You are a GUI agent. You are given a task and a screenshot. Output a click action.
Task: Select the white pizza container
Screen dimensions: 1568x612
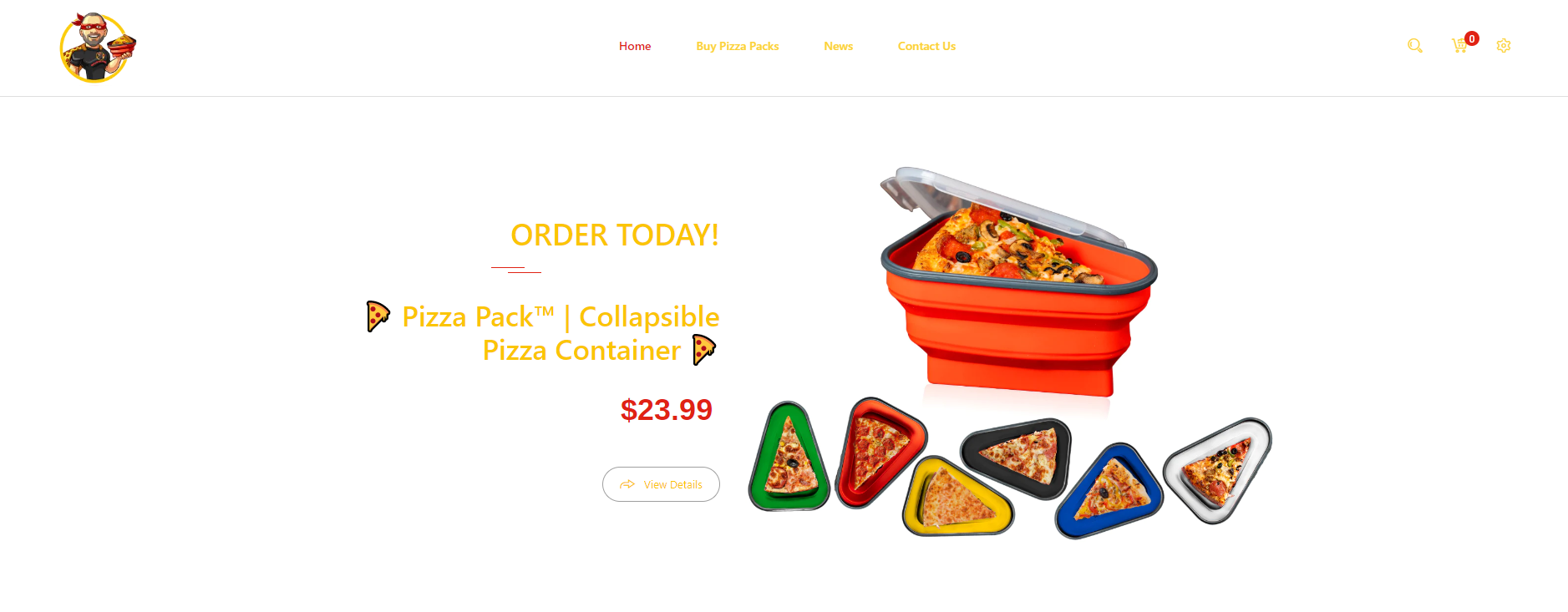click(x=1218, y=470)
